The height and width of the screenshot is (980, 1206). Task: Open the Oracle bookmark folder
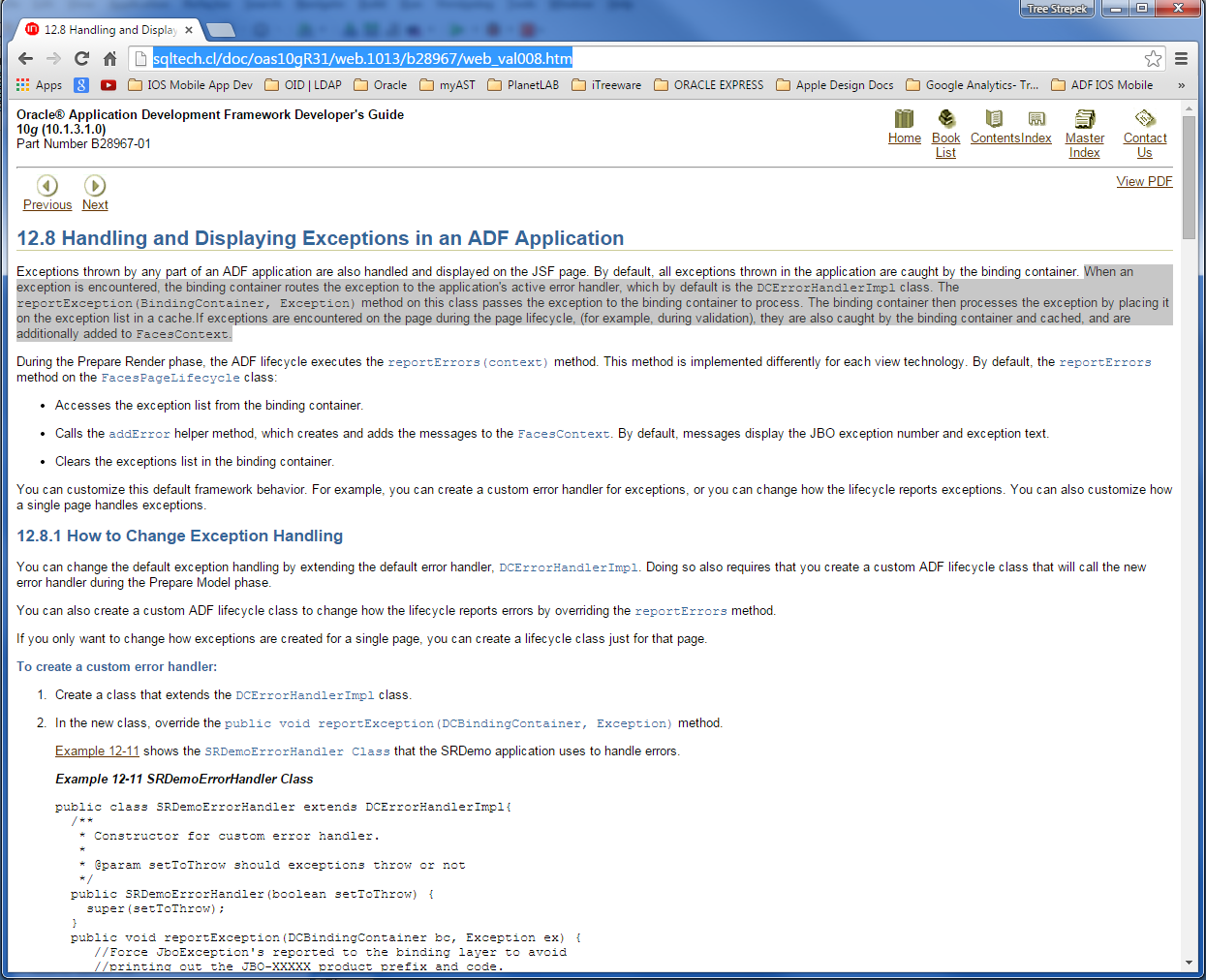tap(380, 85)
